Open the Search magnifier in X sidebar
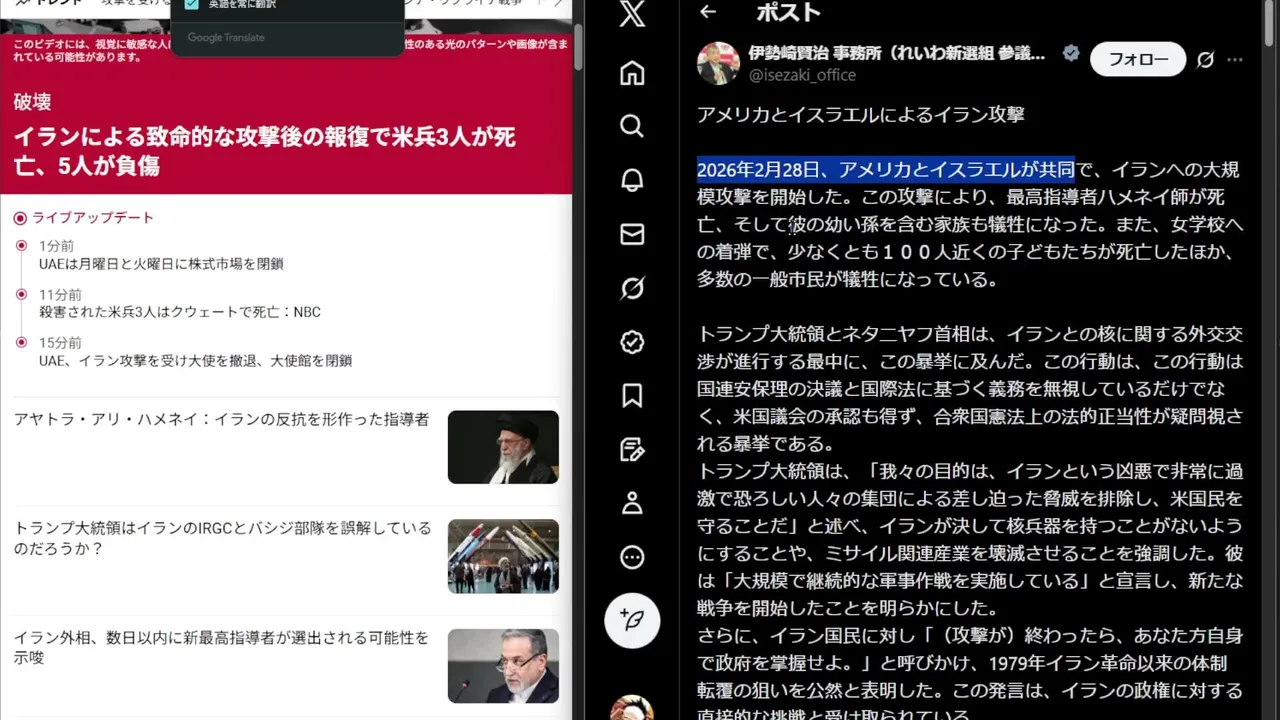 [632, 126]
